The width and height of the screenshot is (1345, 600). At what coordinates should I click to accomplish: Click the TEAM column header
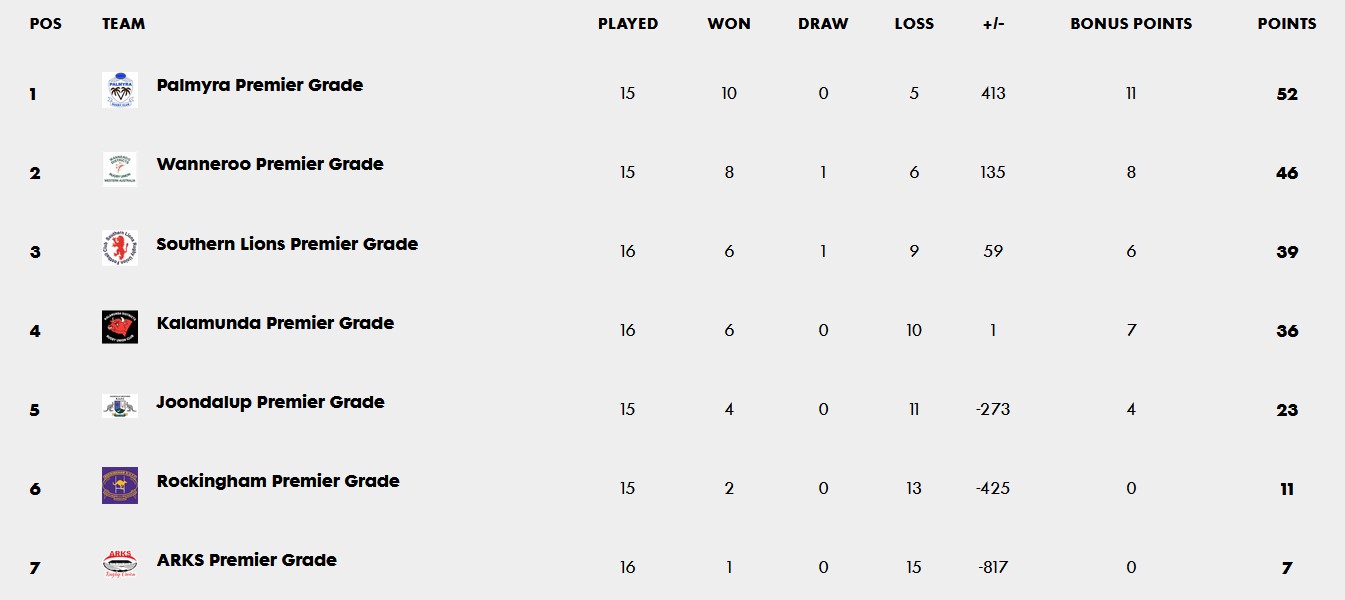[x=123, y=24]
